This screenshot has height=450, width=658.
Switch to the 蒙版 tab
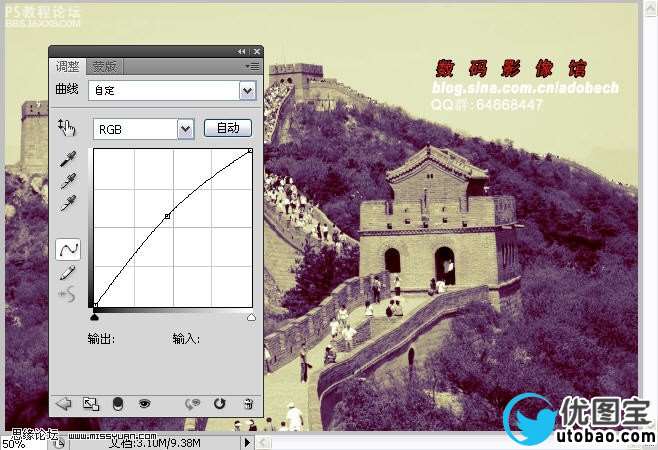(104, 67)
